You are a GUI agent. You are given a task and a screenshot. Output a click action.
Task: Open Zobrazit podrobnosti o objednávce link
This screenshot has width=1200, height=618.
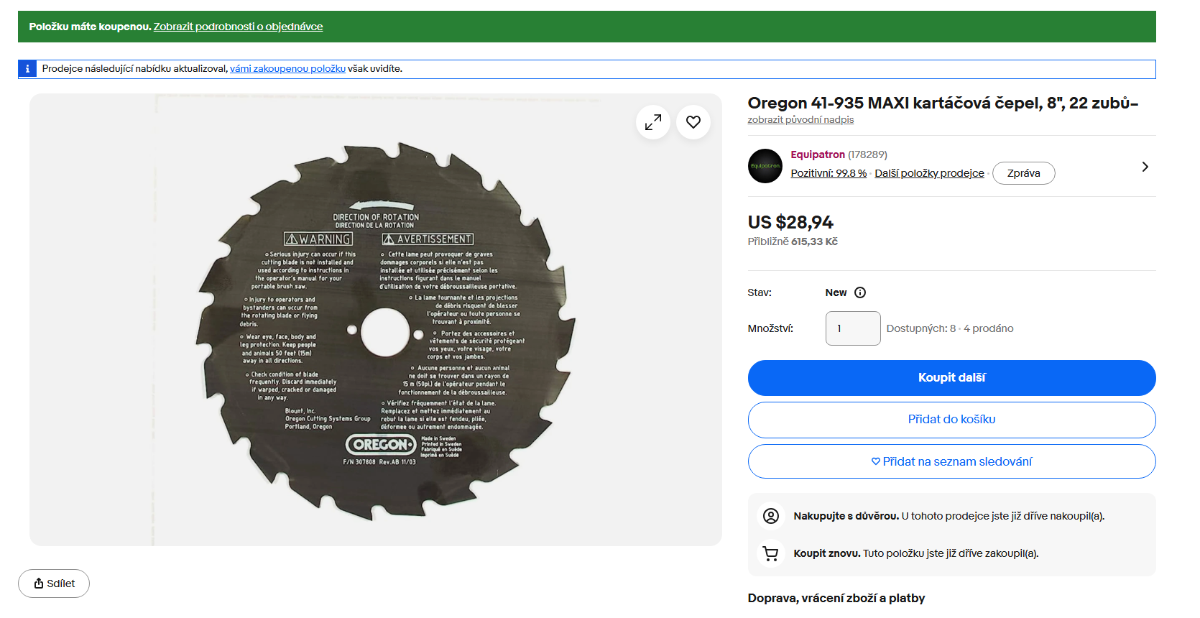coord(238,26)
